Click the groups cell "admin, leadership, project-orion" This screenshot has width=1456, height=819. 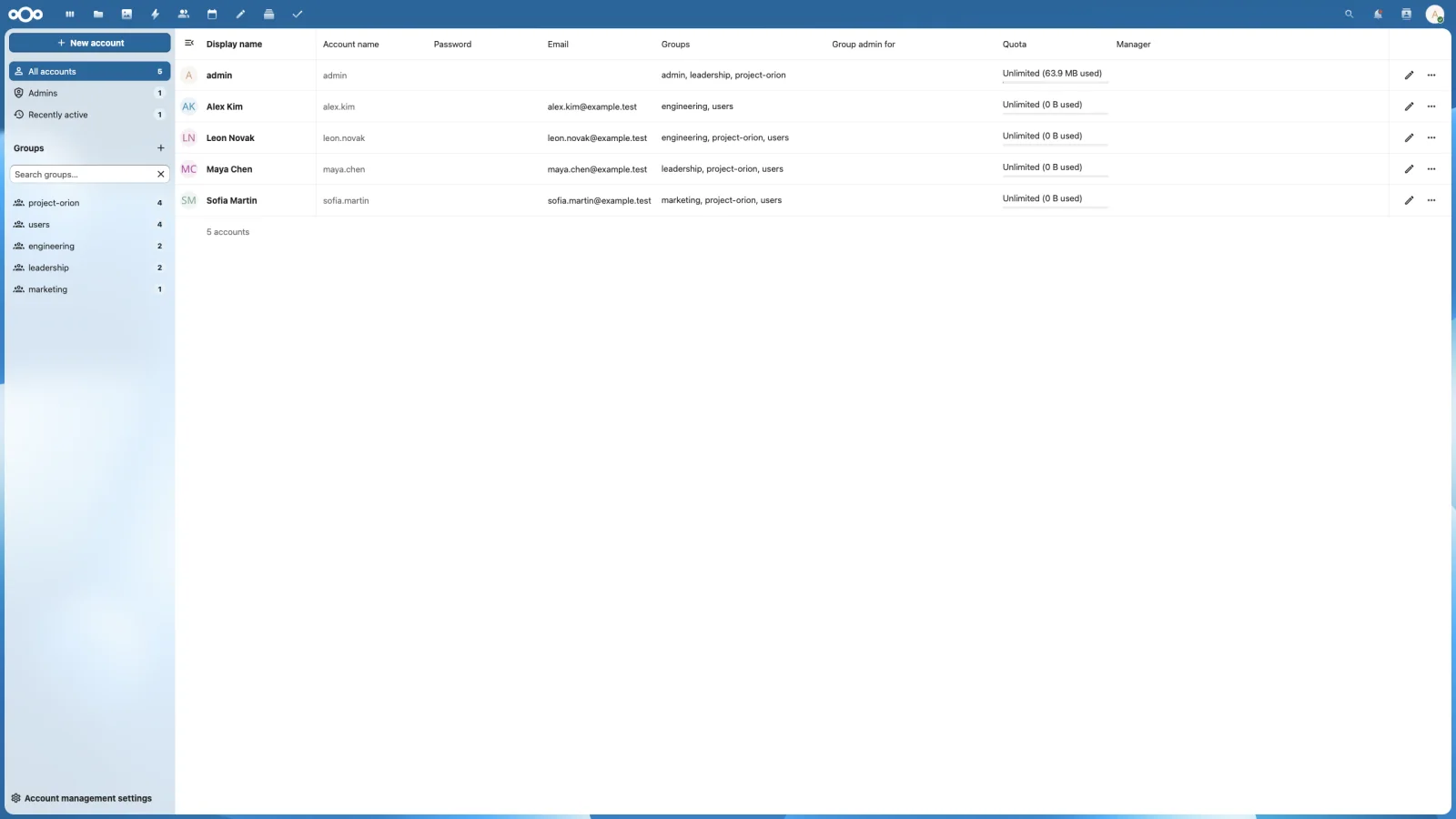pyautogui.click(x=723, y=75)
